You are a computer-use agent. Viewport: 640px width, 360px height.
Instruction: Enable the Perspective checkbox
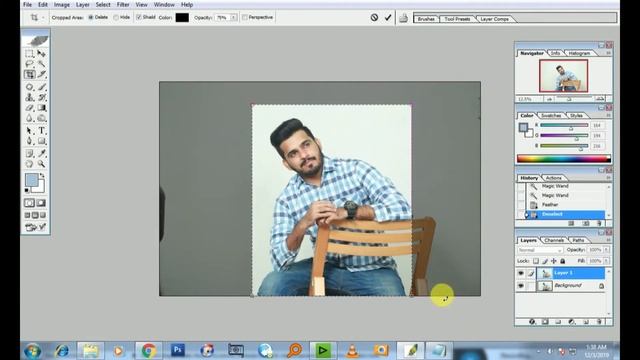245,18
